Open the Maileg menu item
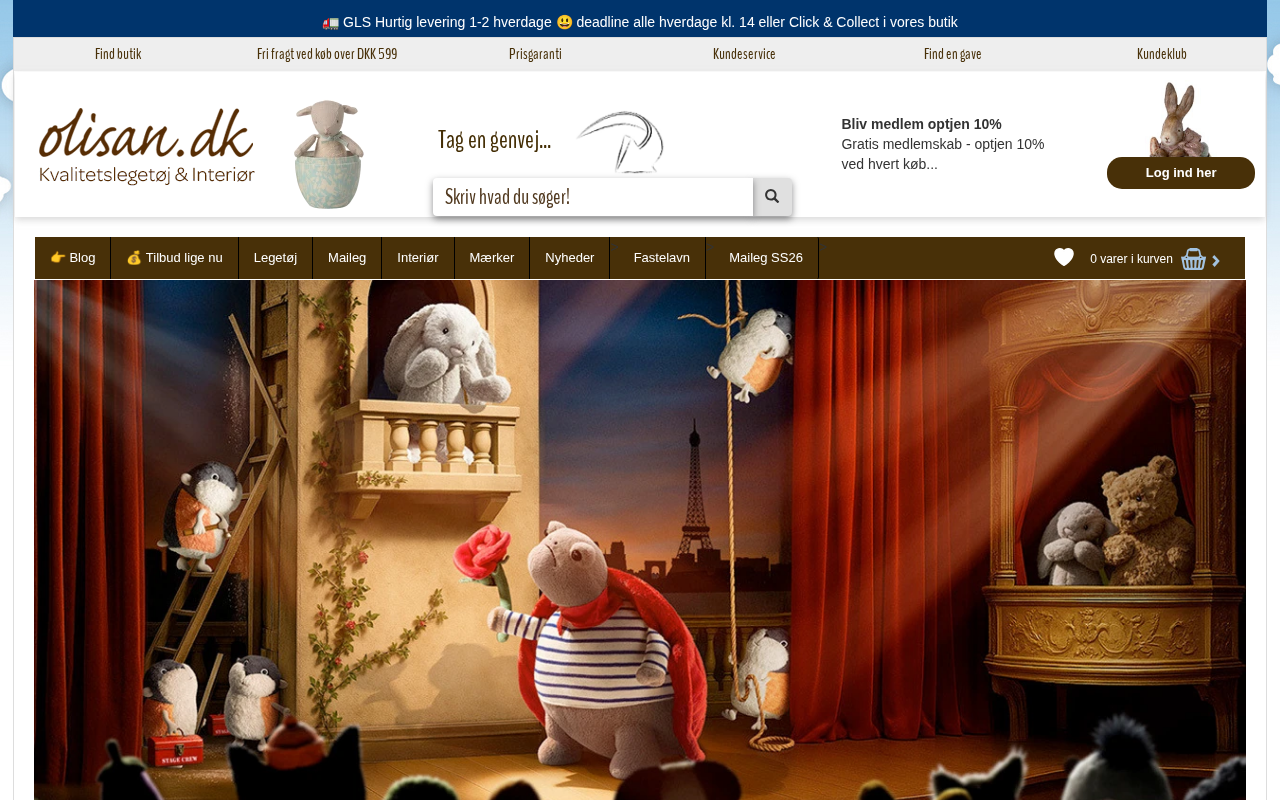Viewport: 1280px width, 800px height. coord(347,258)
